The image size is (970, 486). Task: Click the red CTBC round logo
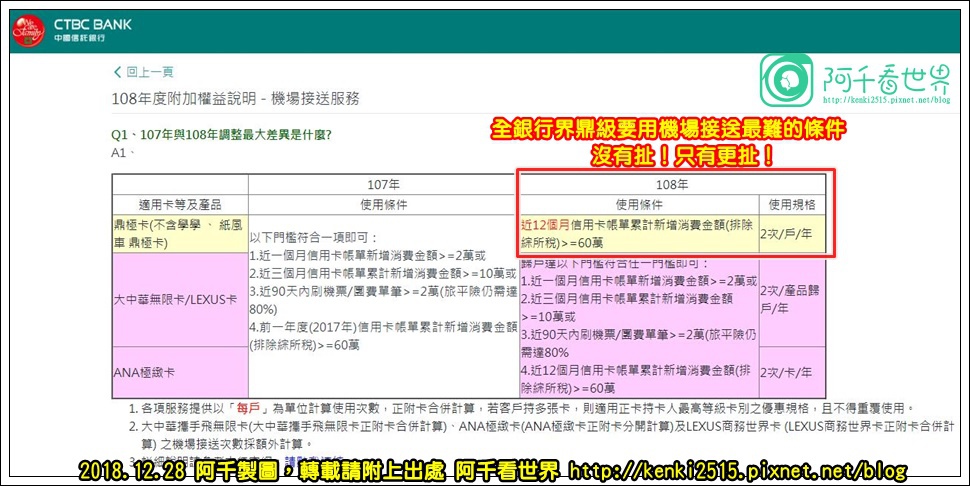coord(28,30)
